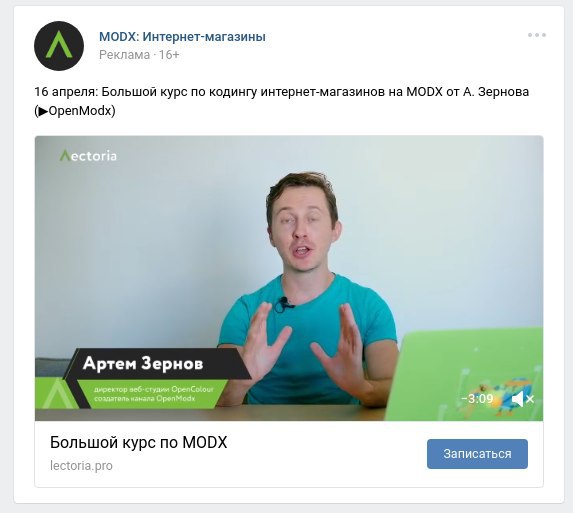Click the Артем Зернов name banner

pyautogui.click(x=143, y=364)
